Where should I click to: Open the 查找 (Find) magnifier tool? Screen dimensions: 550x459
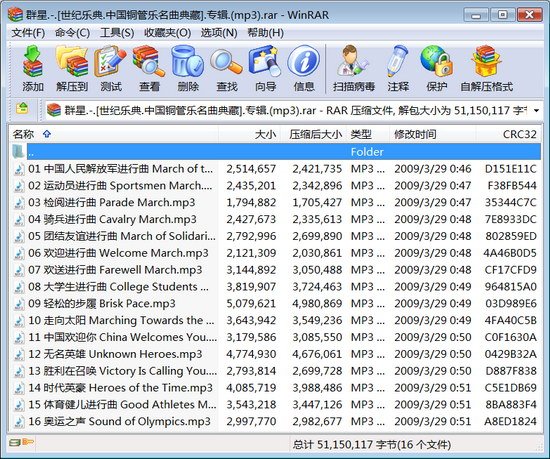point(227,68)
